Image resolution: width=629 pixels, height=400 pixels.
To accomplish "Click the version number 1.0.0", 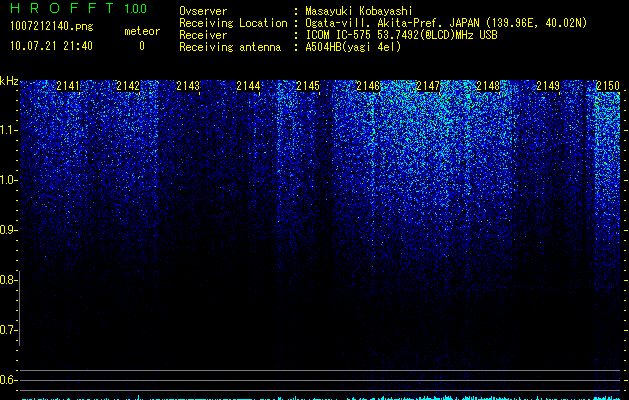I will click(x=136, y=9).
